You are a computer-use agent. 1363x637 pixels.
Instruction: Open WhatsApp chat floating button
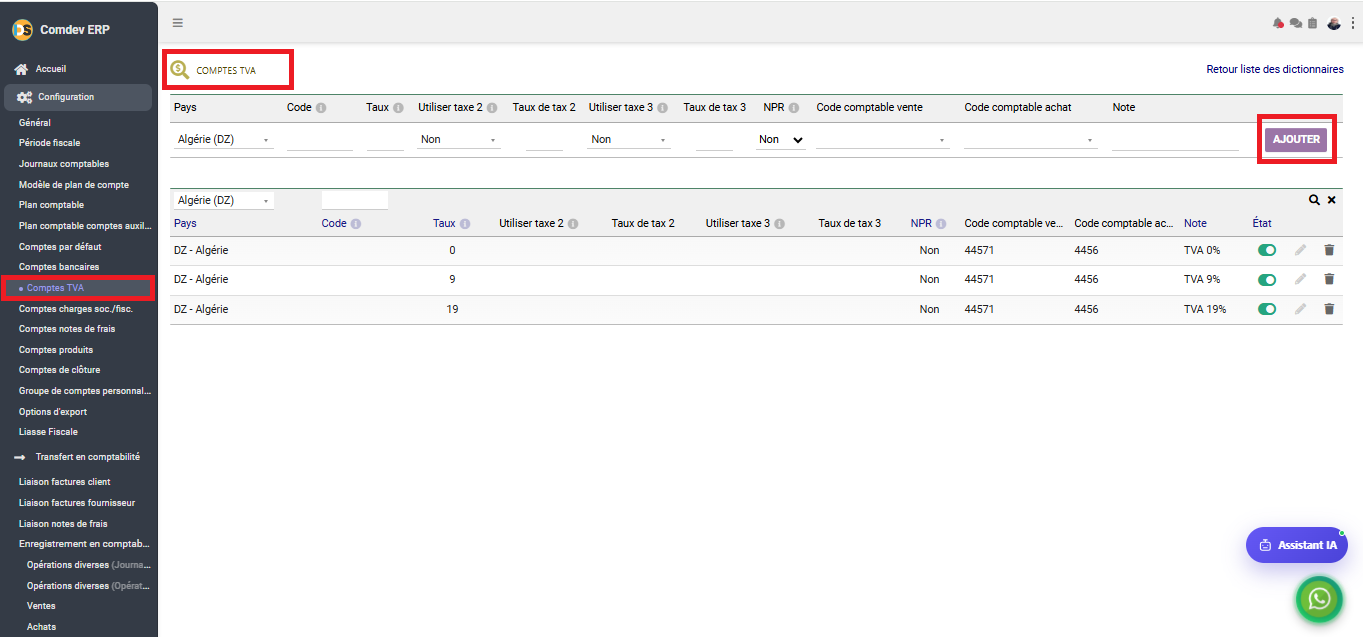pos(1320,599)
